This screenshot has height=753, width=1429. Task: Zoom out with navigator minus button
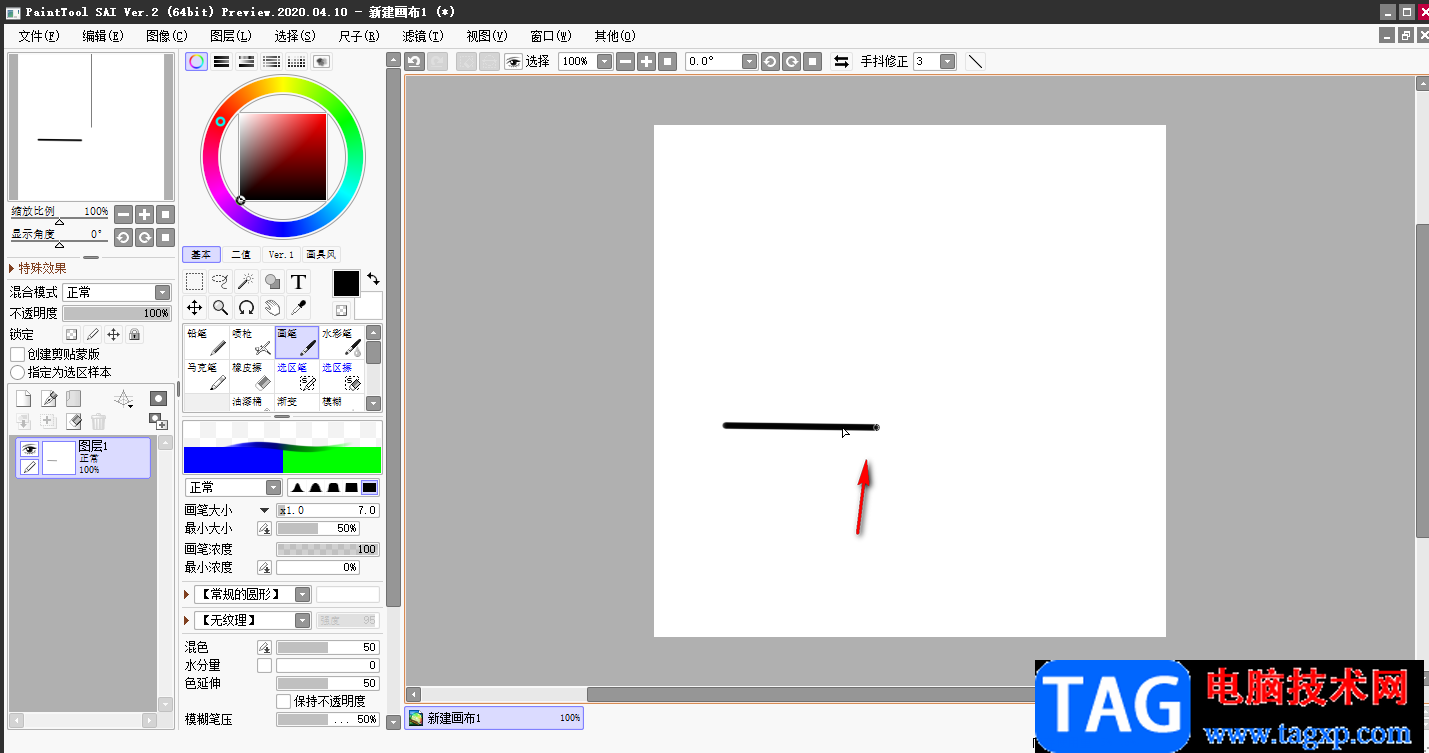(x=123, y=214)
